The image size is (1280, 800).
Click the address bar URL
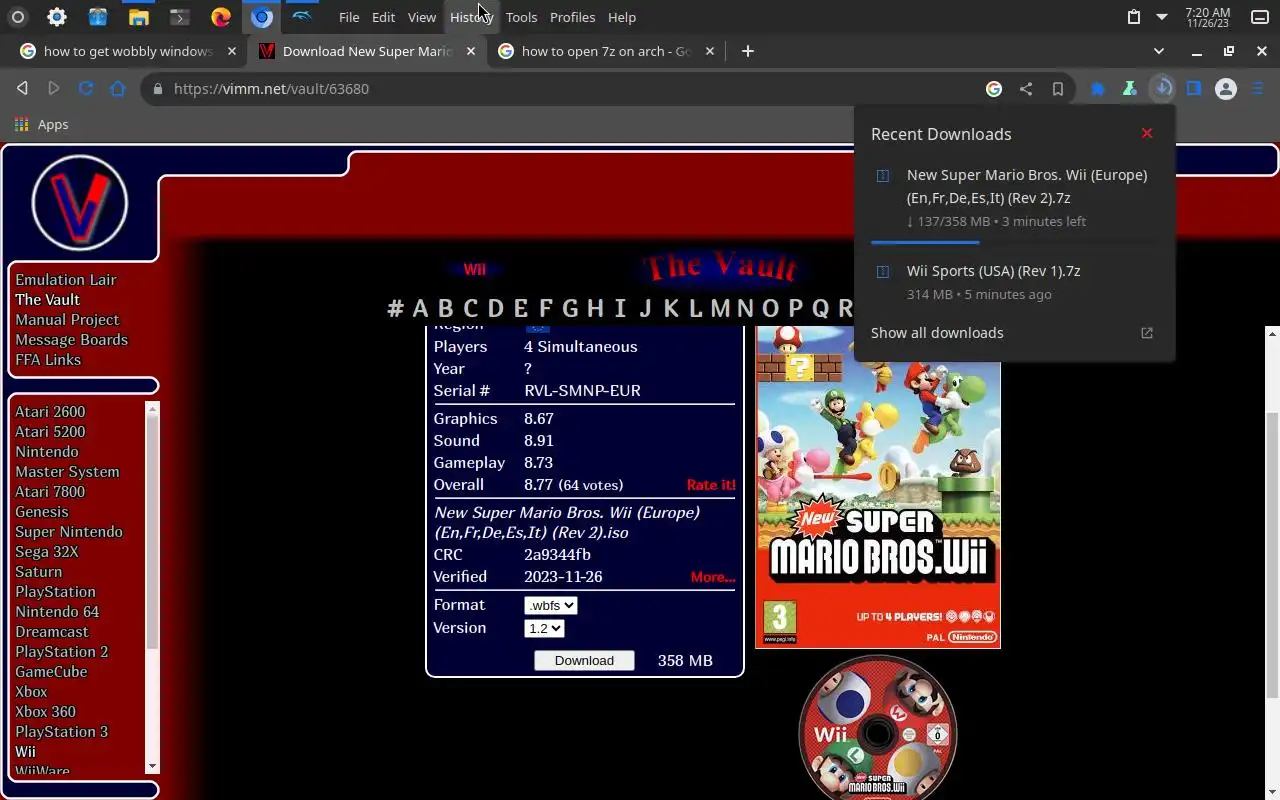pyautogui.click(x=271, y=89)
